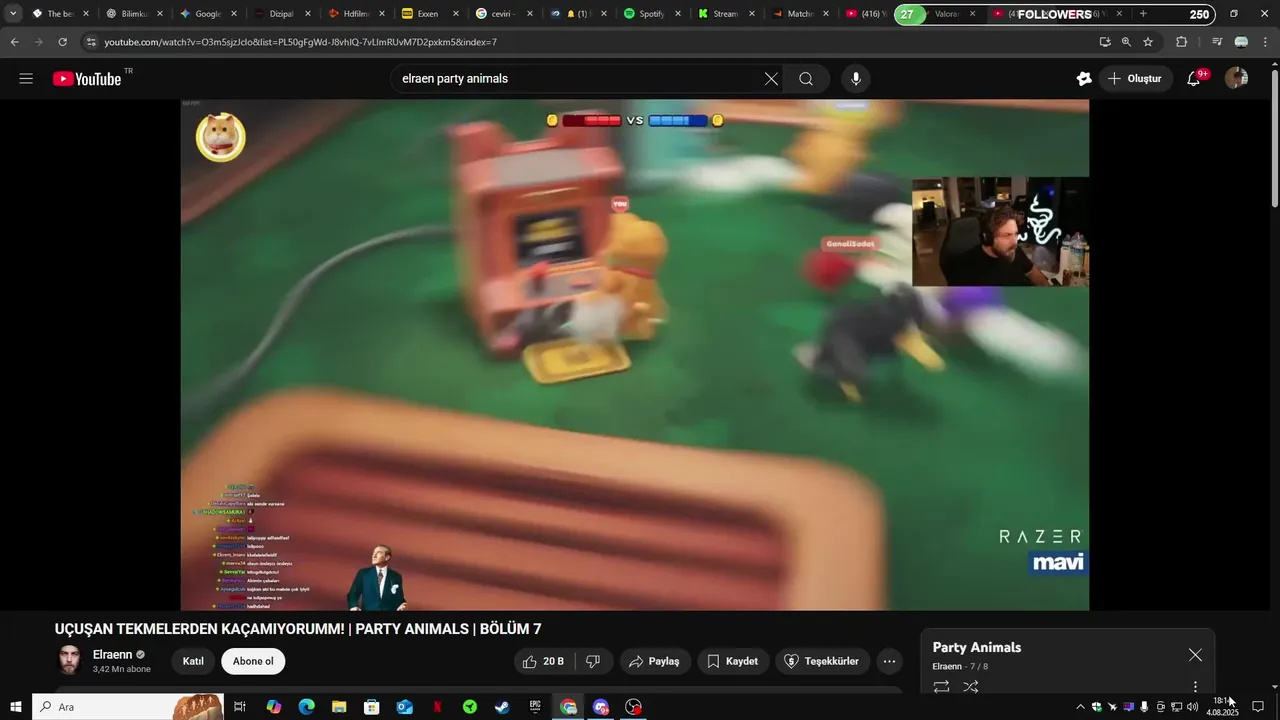Open the extensions puzzle icon
The image size is (1280, 720).
1181,42
